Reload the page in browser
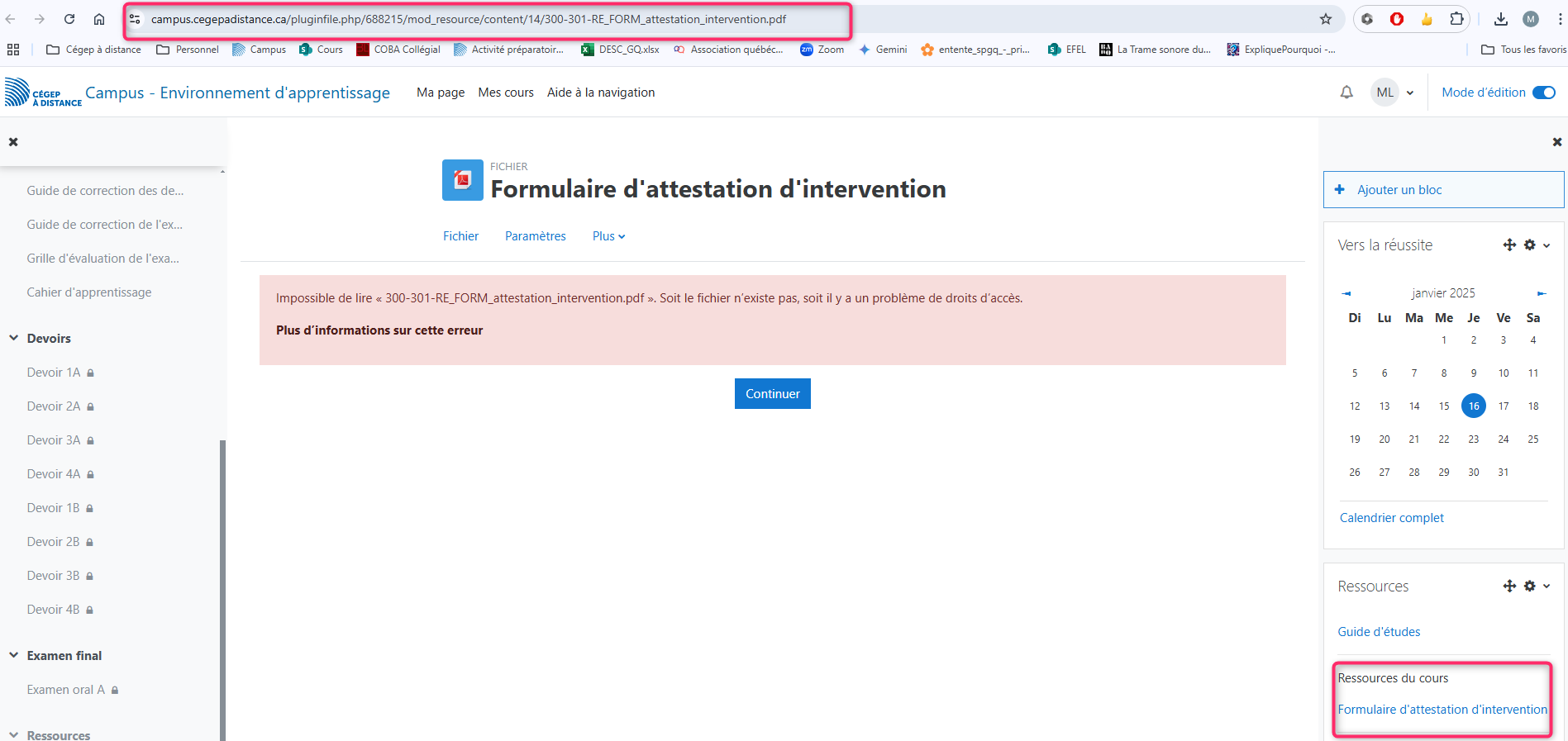Image resolution: width=1568 pixels, height=741 pixels. (69, 19)
